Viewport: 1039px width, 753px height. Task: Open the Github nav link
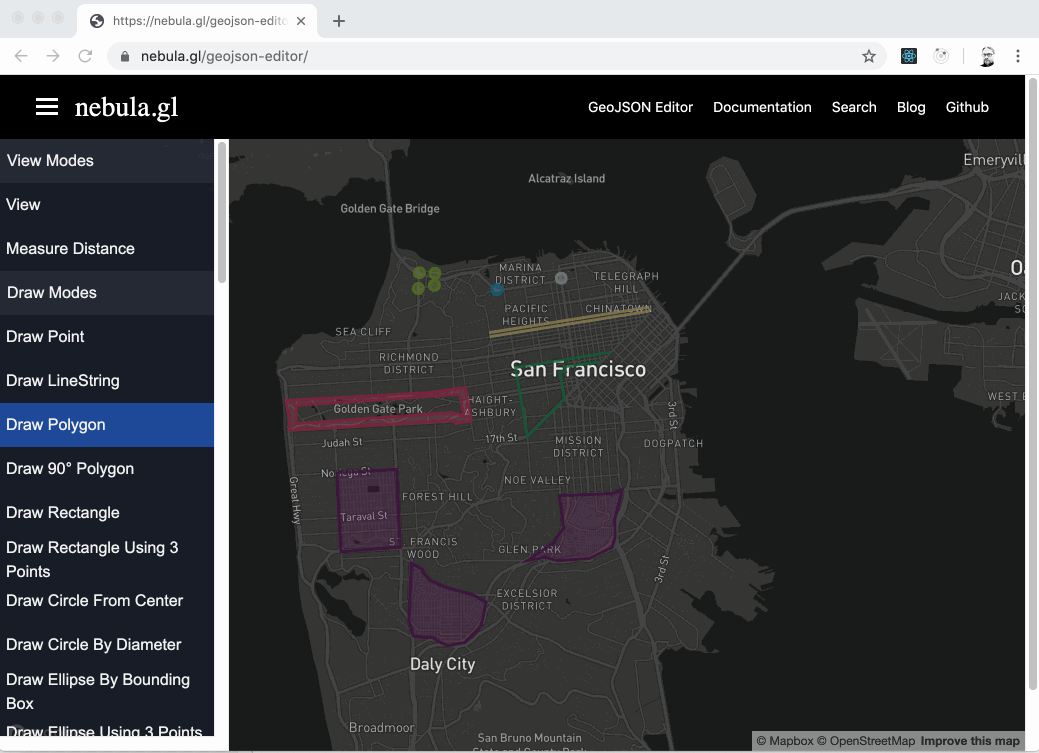(x=967, y=107)
